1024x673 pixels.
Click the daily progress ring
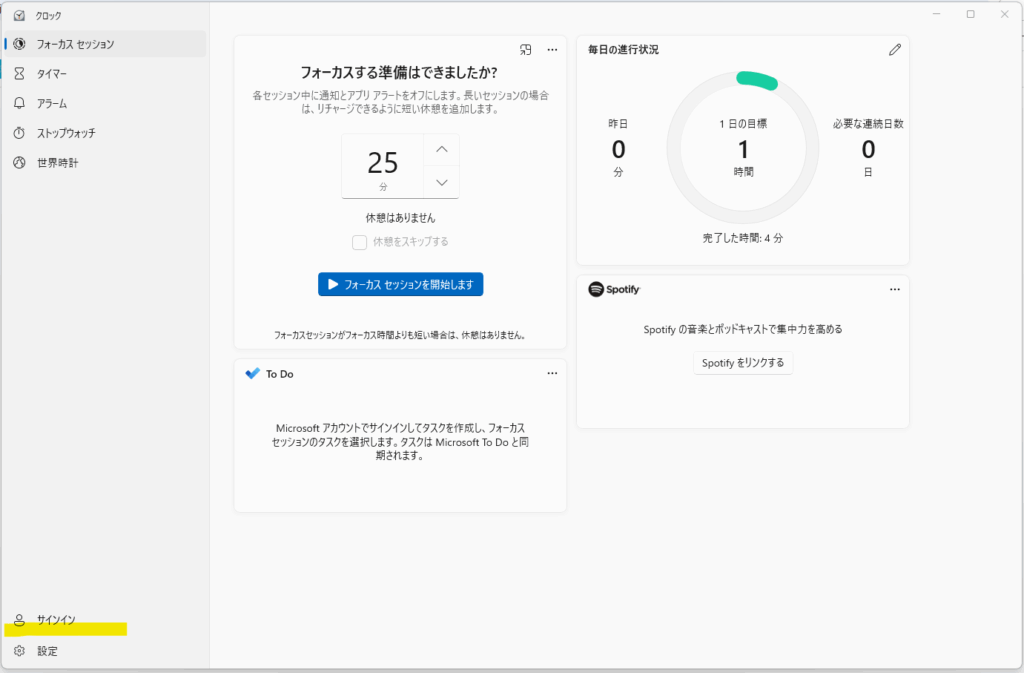pyautogui.click(x=743, y=149)
